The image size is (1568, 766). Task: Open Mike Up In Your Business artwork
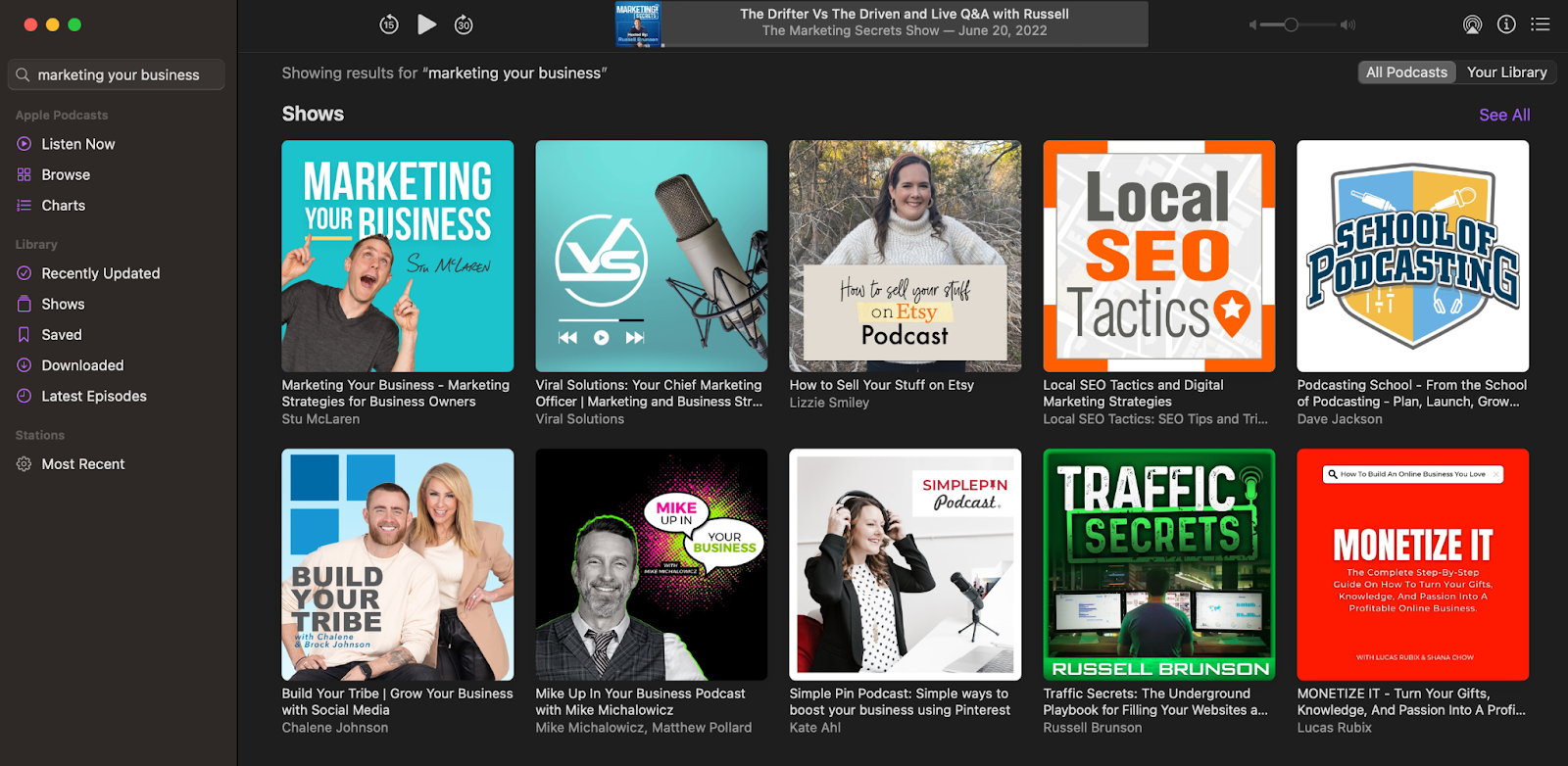[x=652, y=564]
